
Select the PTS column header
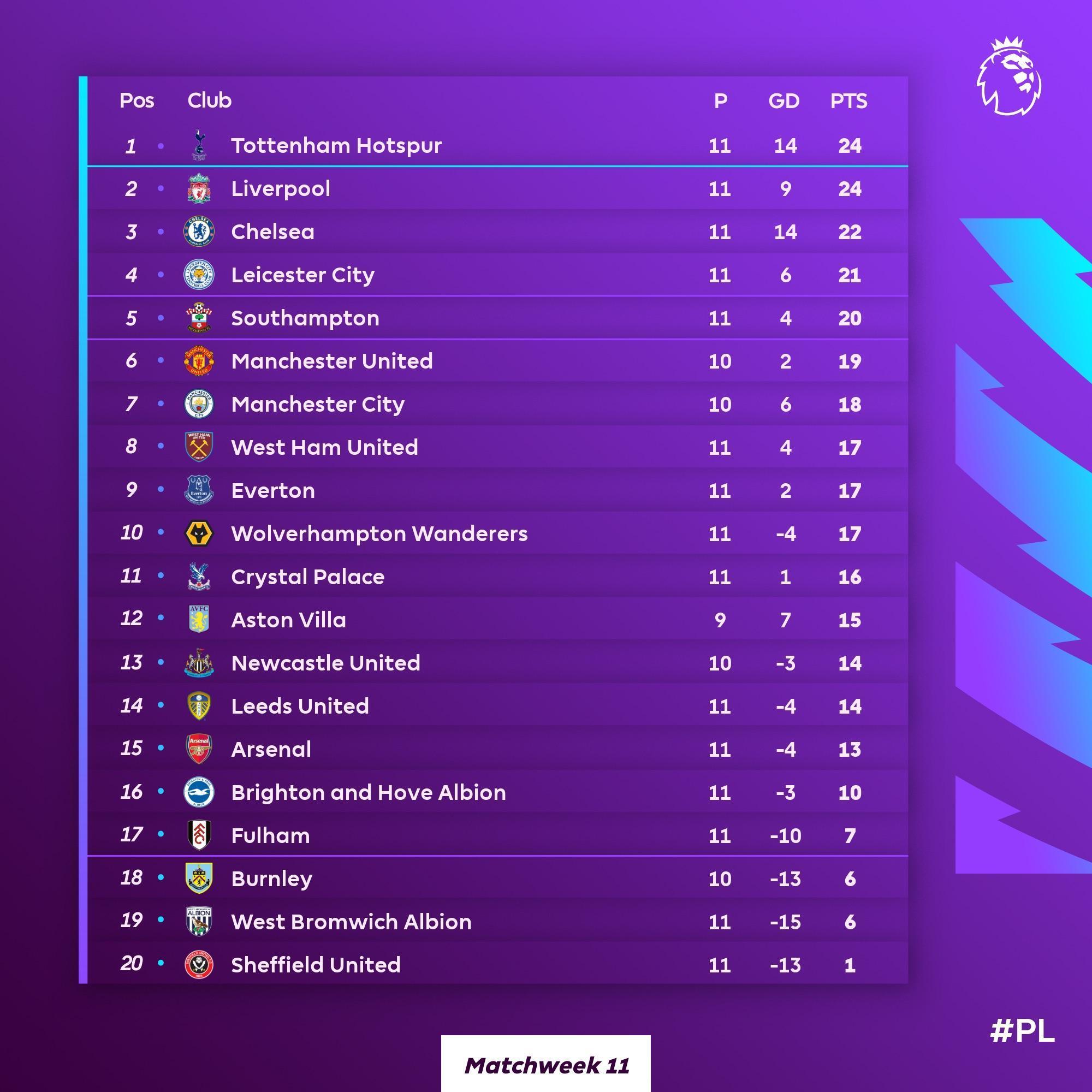point(848,101)
